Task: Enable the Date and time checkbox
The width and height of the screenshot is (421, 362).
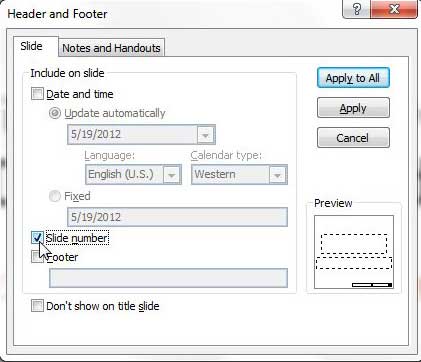Action: (x=37, y=94)
